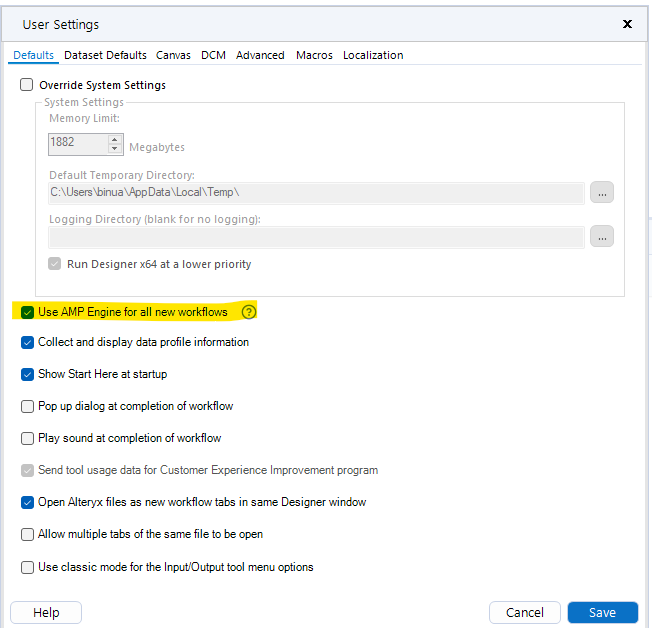Open the Canvas tab
This screenshot has height=628, width=652.
pyautogui.click(x=173, y=55)
